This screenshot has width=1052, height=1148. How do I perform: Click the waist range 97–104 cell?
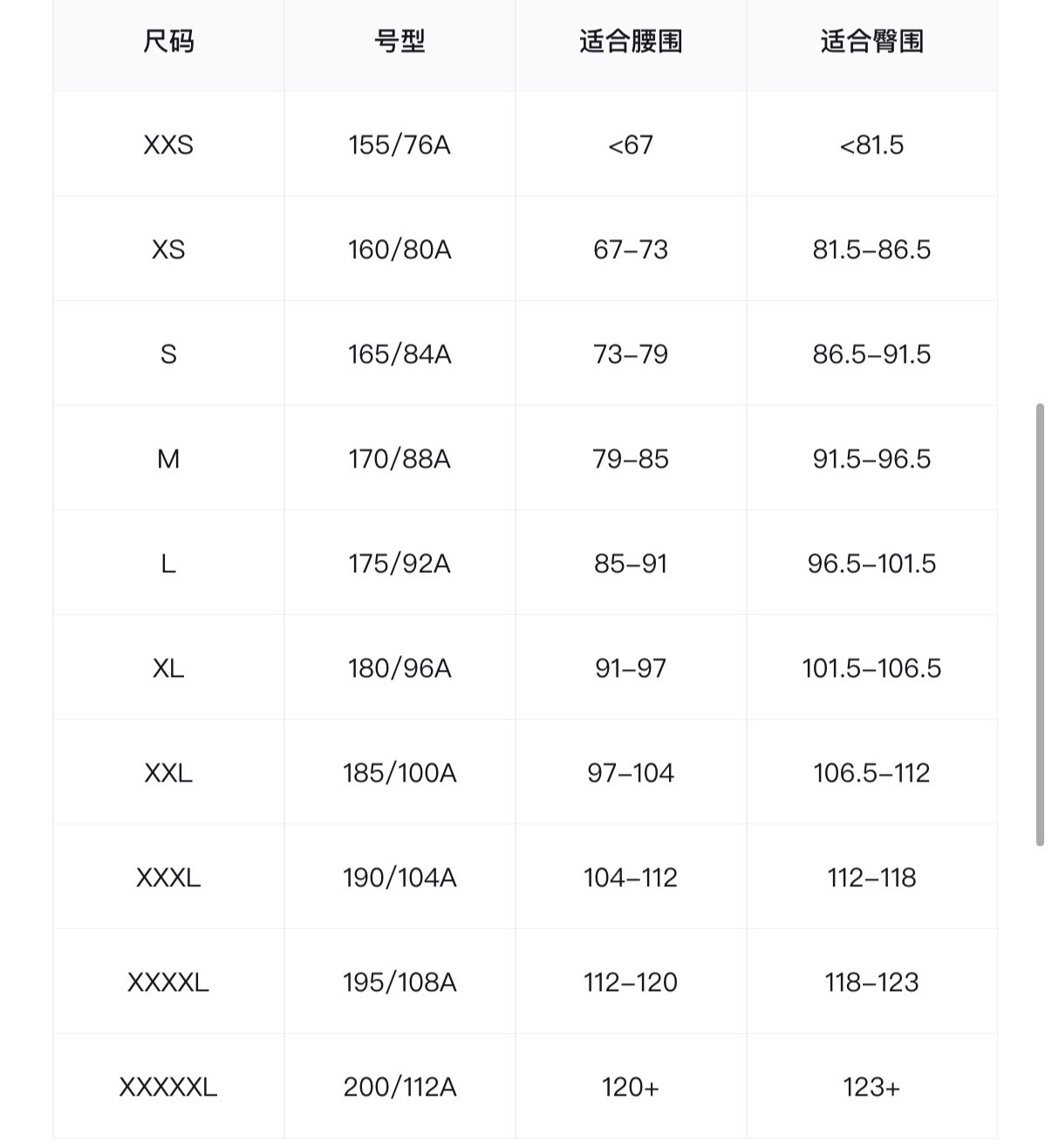pyautogui.click(x=631, y=773)
